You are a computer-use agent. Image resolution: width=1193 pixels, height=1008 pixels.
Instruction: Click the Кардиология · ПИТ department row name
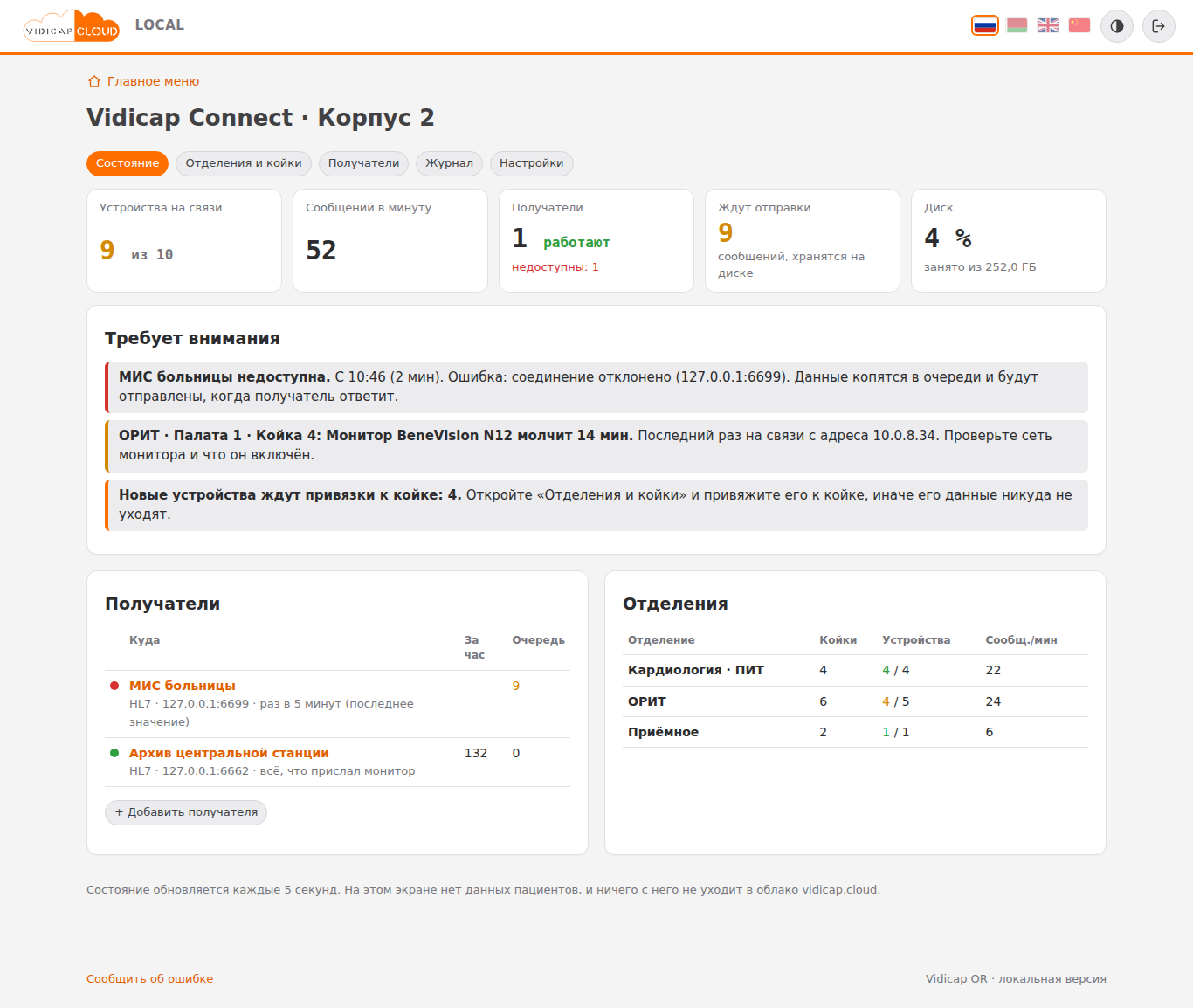696,670
